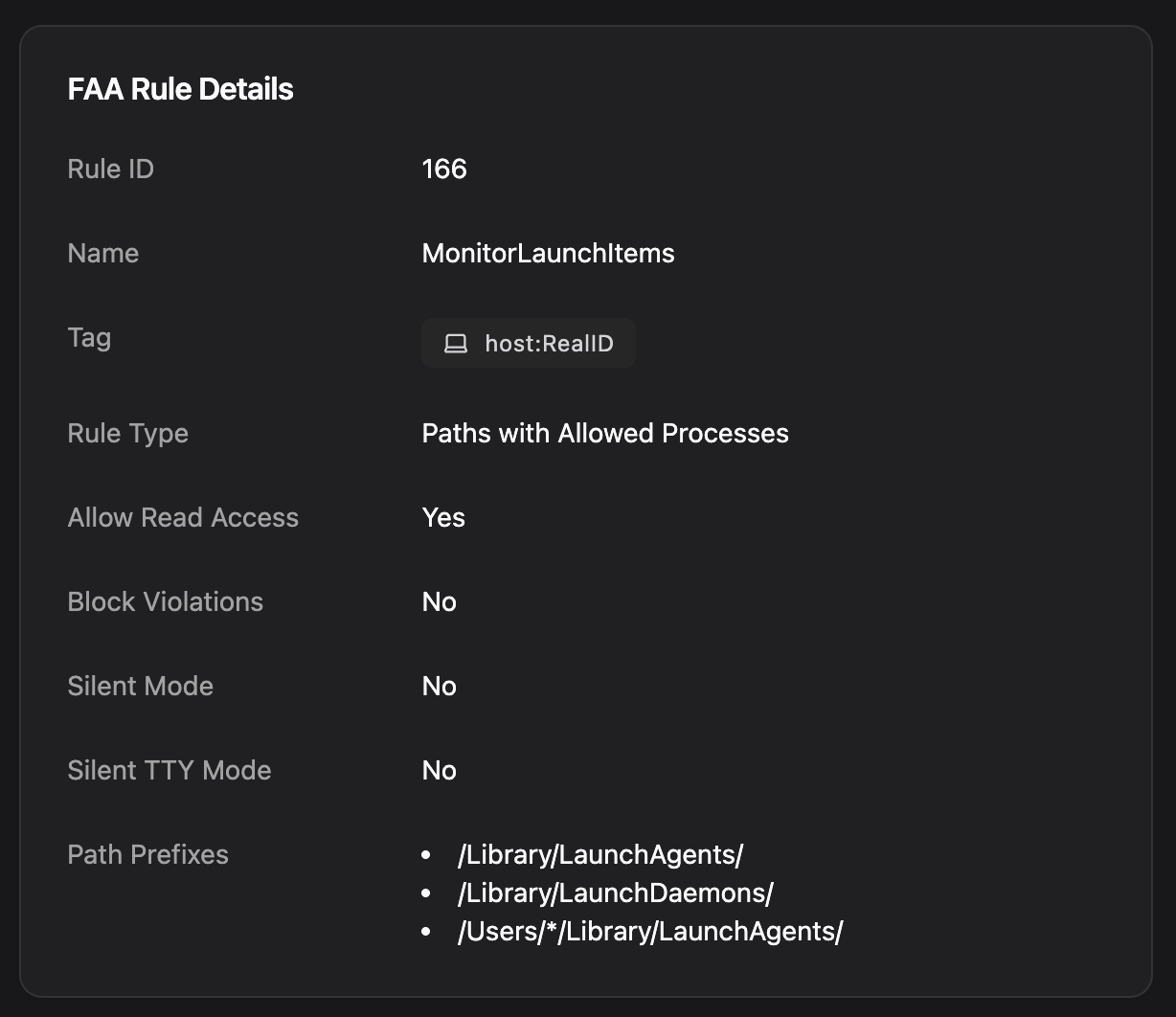Click the Path Prefixes label
The image size is (1176, 1017).
point(147,855)
